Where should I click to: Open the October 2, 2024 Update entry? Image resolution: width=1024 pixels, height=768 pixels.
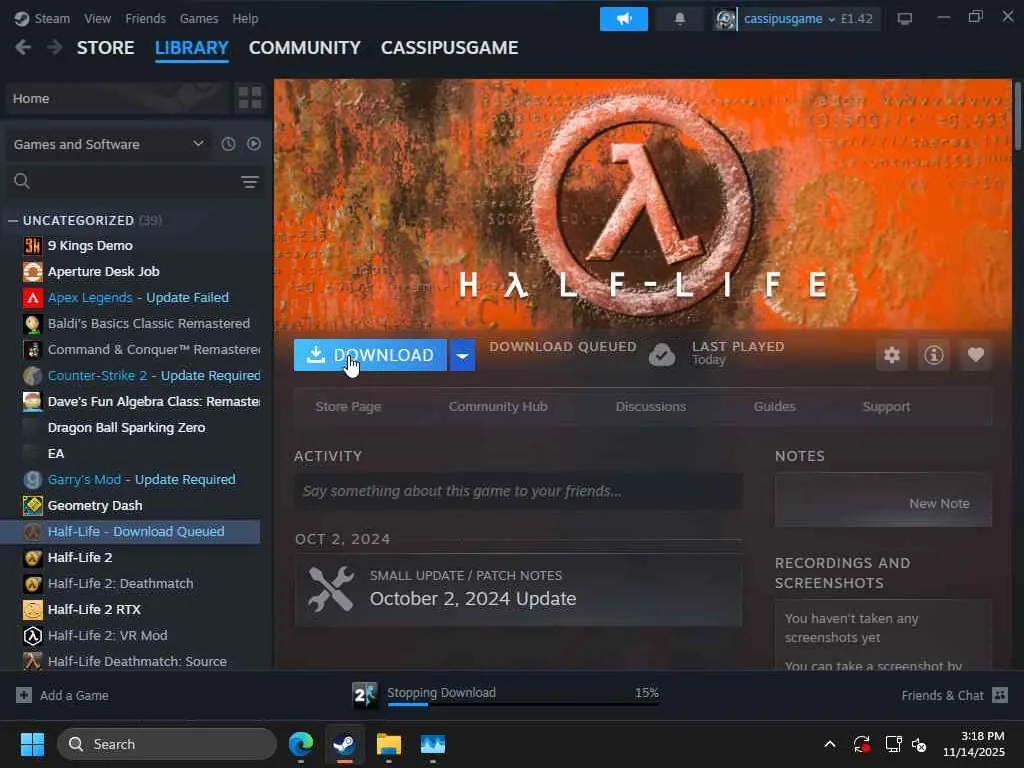tap(518, 590)
